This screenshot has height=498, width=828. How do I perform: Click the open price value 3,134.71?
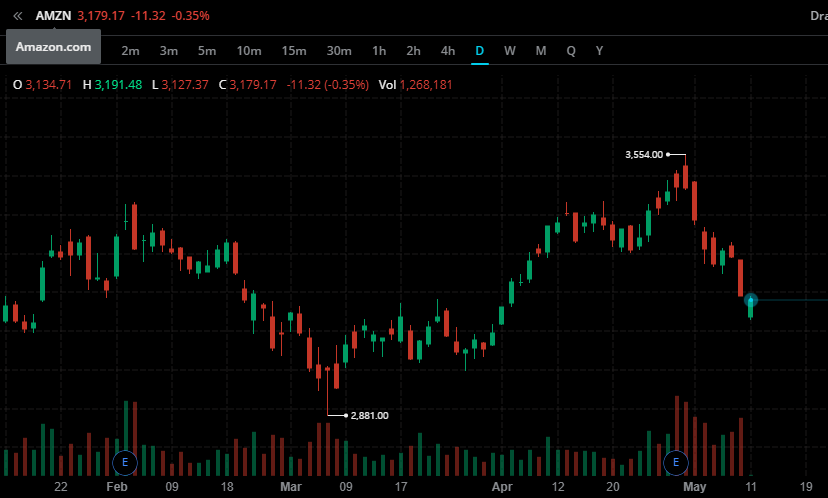point(49,85)
